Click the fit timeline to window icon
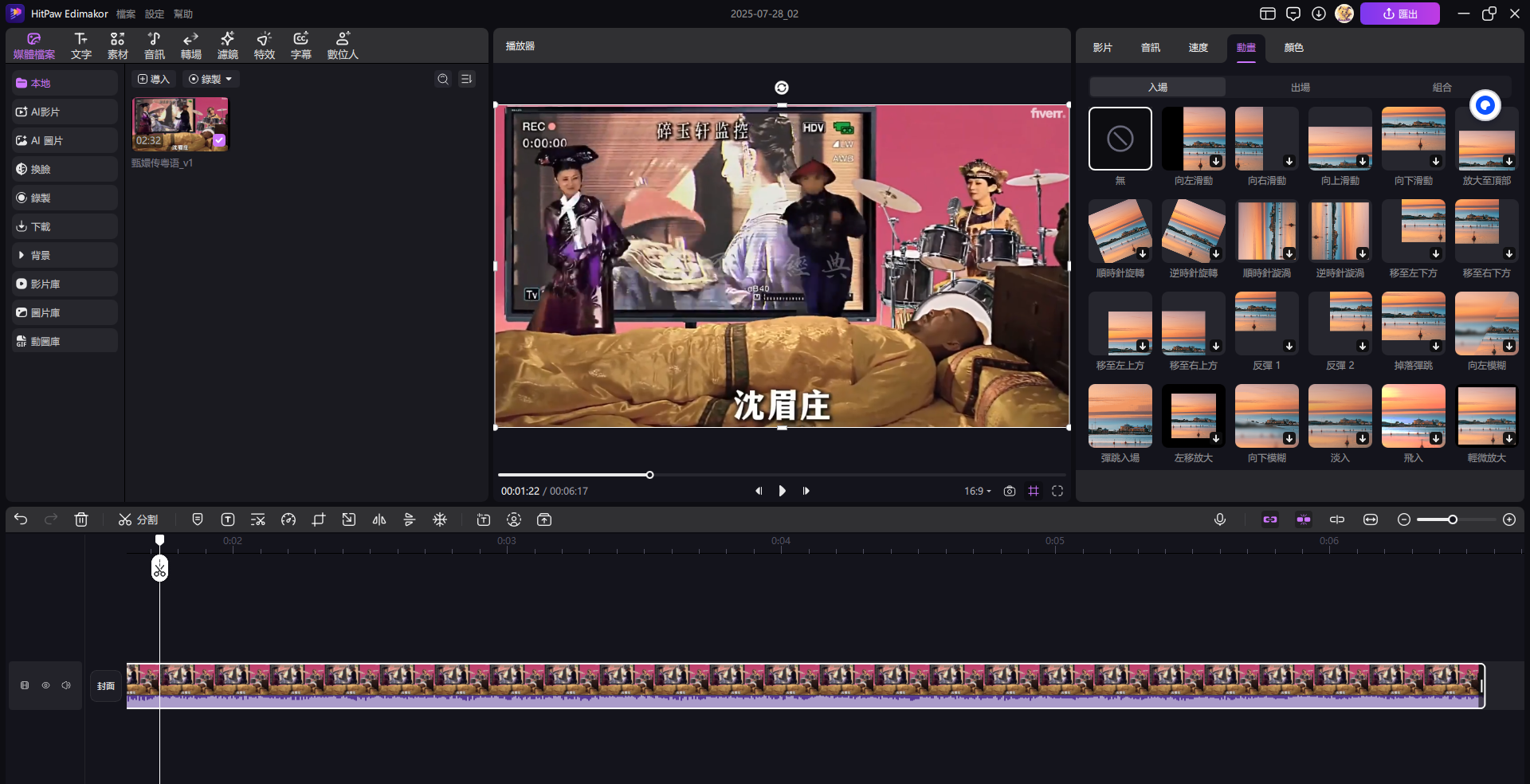 click(x=1371, y=519)
